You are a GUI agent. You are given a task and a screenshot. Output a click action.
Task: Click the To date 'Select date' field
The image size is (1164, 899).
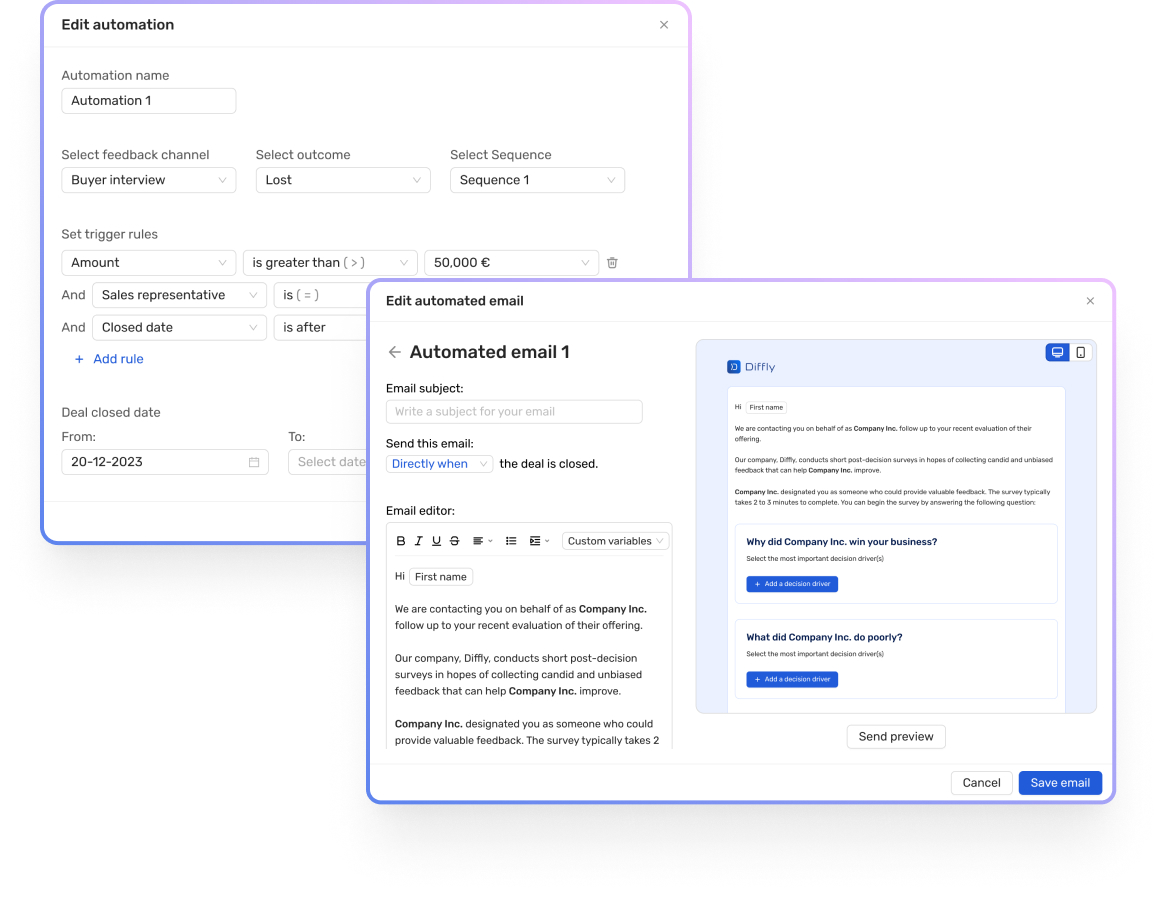click(x=328, y=462)
